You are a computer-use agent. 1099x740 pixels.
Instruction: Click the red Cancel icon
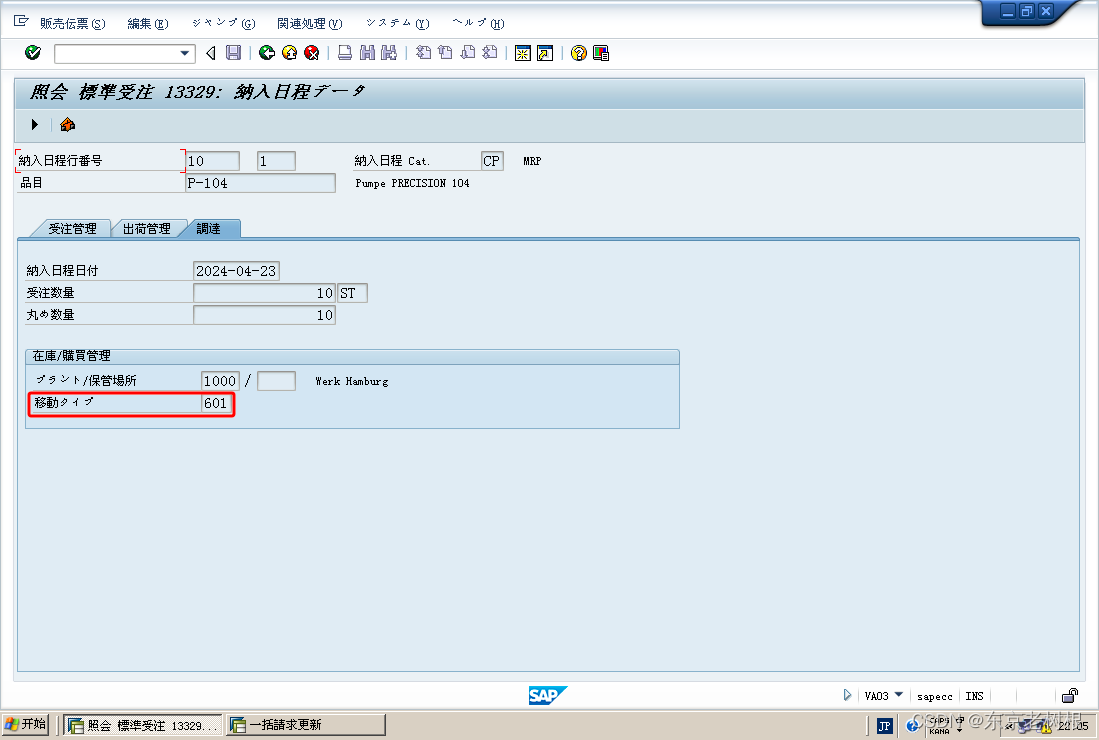[x=312, y=53]
